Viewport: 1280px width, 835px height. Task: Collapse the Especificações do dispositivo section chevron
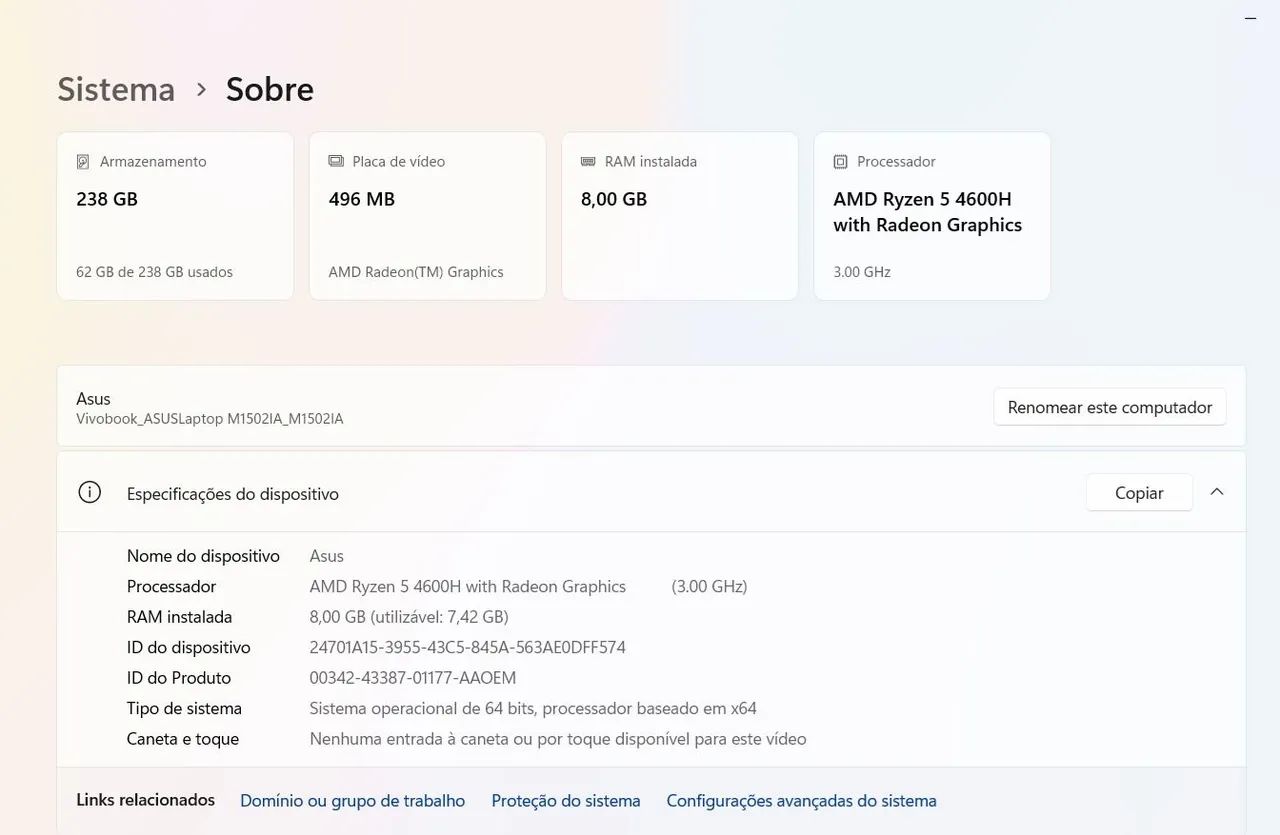pos(1217,492)
